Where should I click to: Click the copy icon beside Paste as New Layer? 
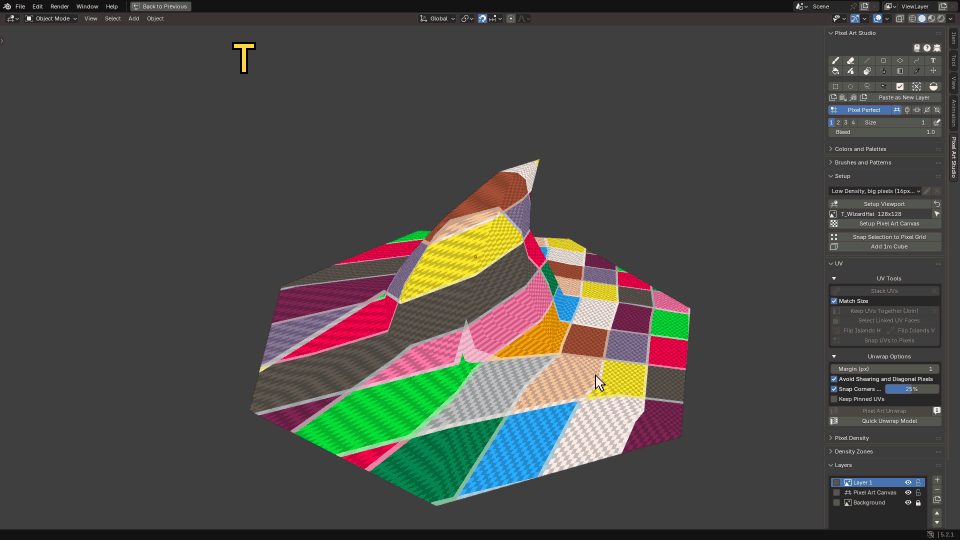coord(833,97)
